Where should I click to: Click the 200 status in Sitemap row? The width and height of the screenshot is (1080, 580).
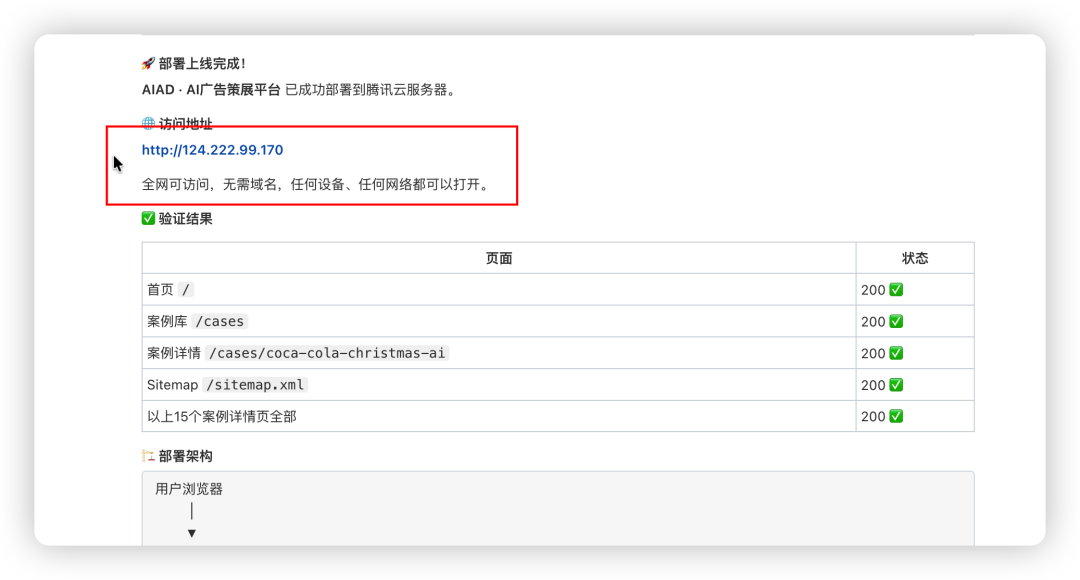pos(873,385)
